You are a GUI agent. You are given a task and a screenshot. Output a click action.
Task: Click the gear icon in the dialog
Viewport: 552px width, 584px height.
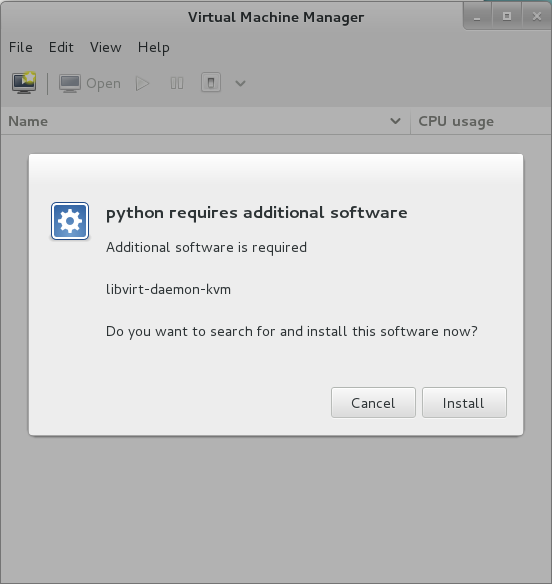tap(70, 221)
